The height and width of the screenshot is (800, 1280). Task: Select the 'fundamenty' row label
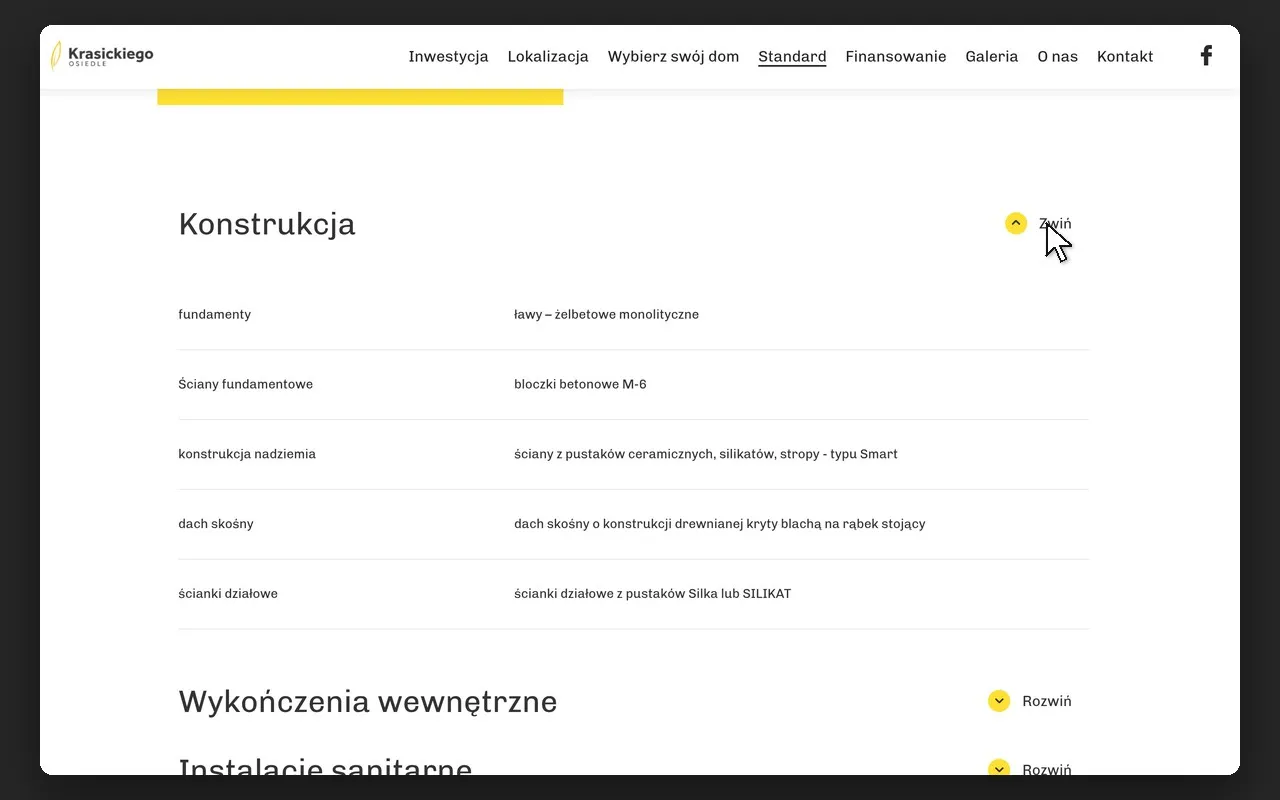215,314
